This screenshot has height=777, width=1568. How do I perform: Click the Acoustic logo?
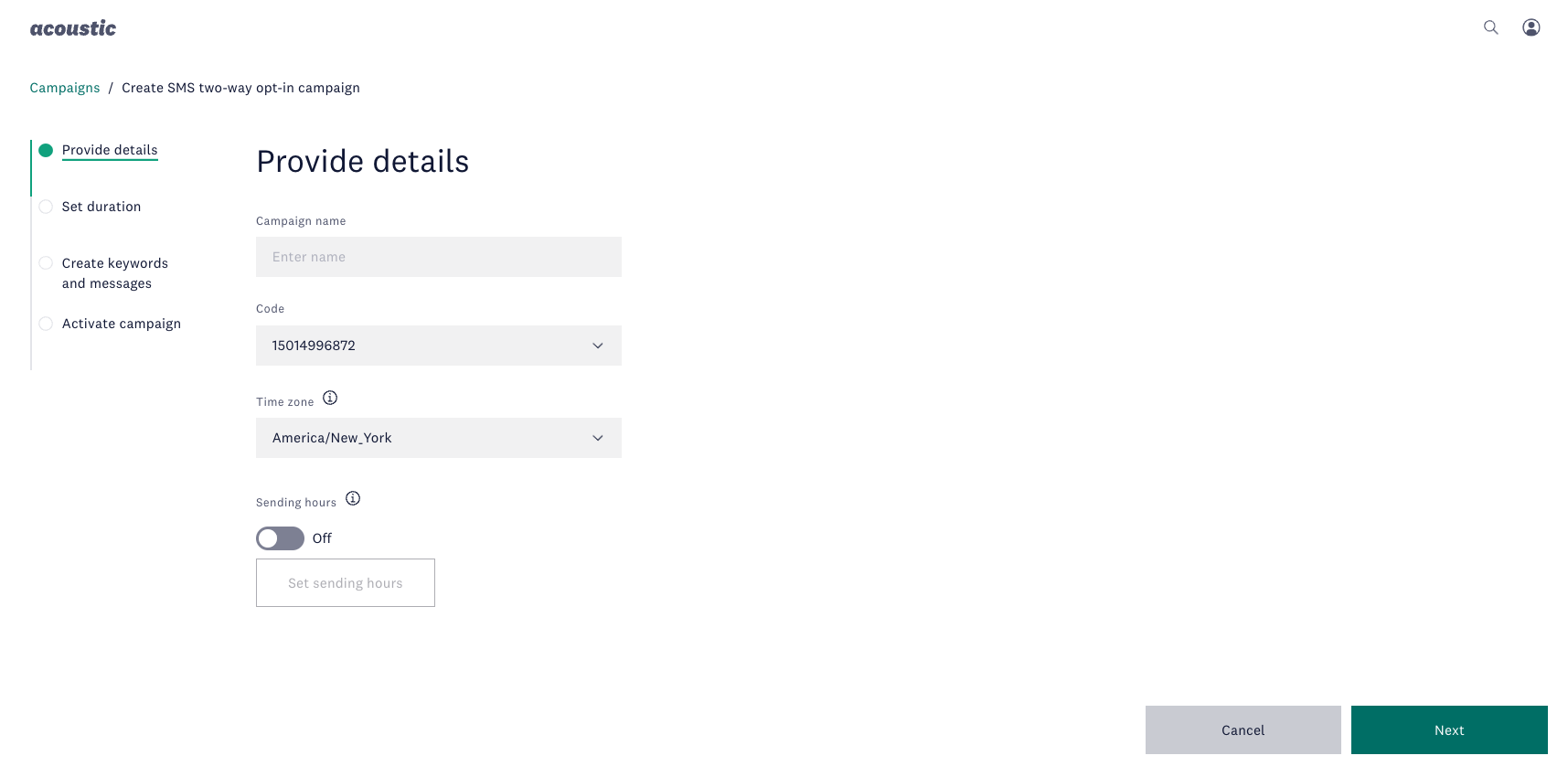tap(73, 28)
